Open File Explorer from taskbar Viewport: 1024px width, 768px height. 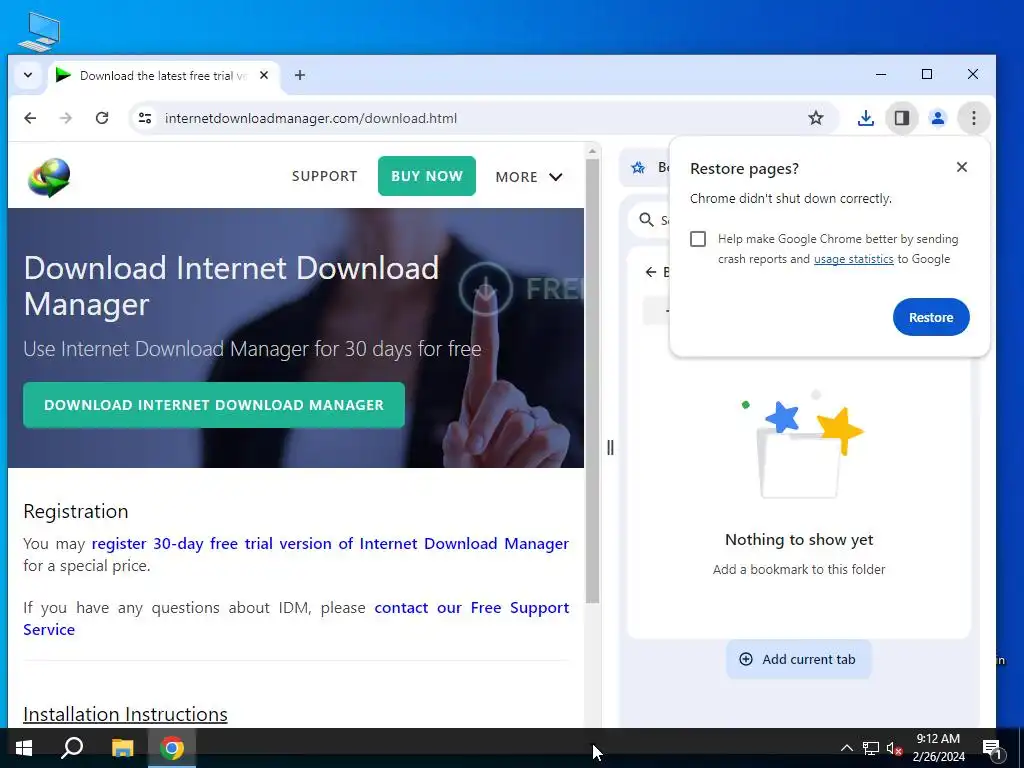coord(122,748)
